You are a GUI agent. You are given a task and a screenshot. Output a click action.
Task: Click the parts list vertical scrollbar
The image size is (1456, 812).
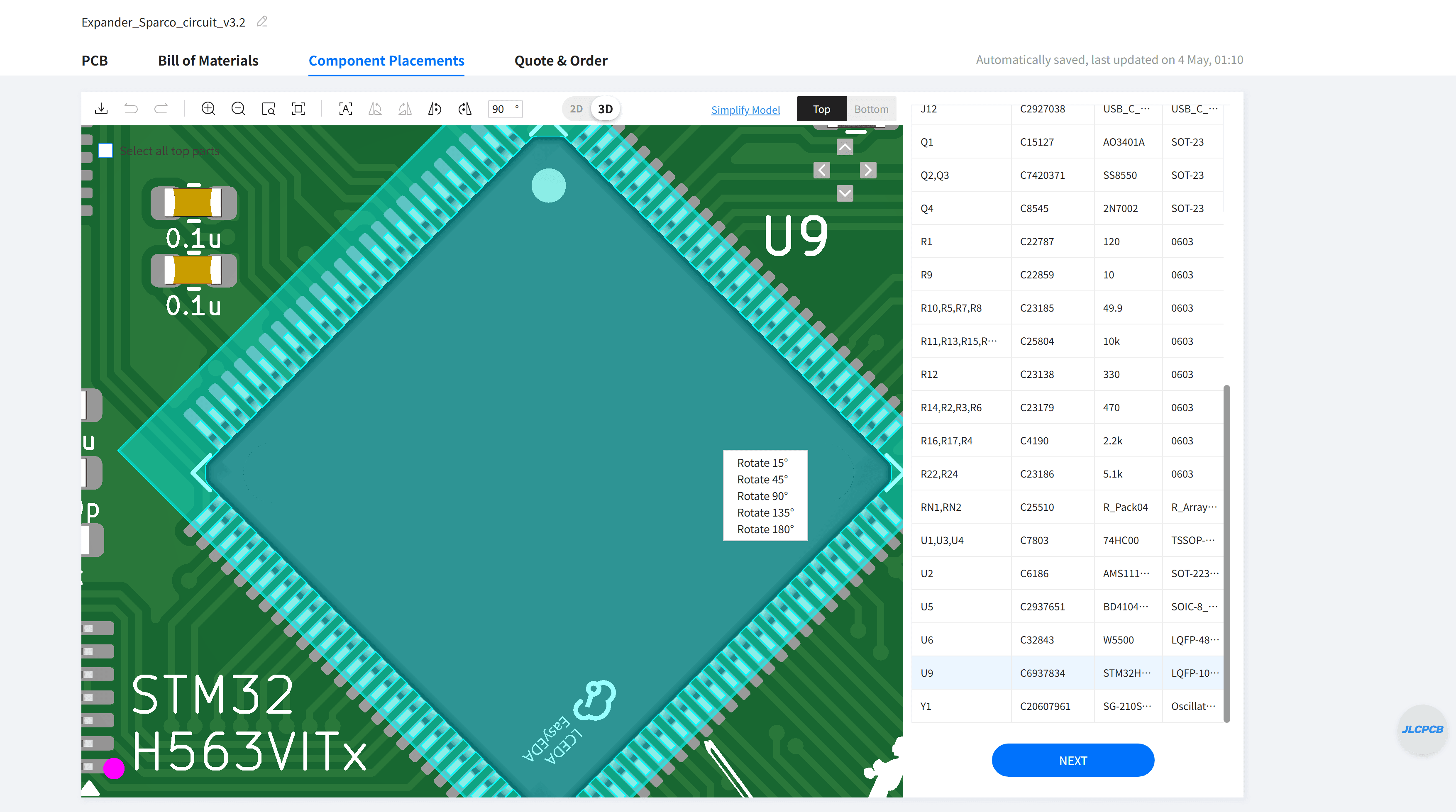click(1226, 554)
